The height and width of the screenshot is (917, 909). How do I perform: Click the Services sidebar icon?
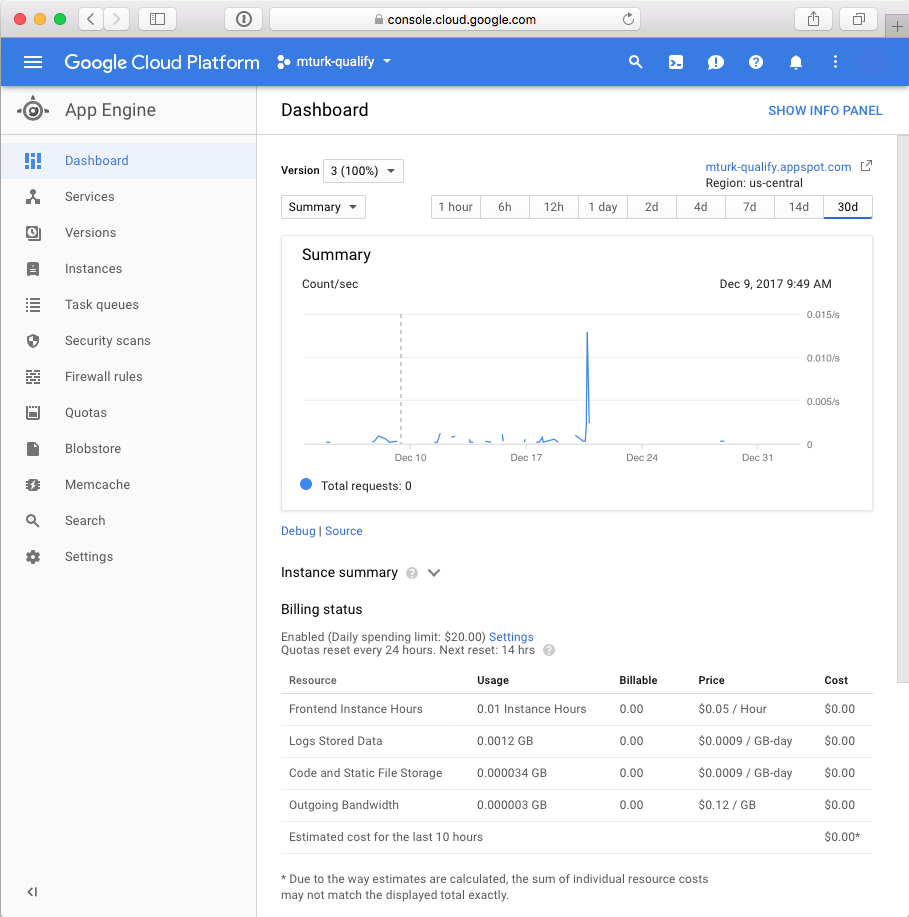click(x=33, y=196)
